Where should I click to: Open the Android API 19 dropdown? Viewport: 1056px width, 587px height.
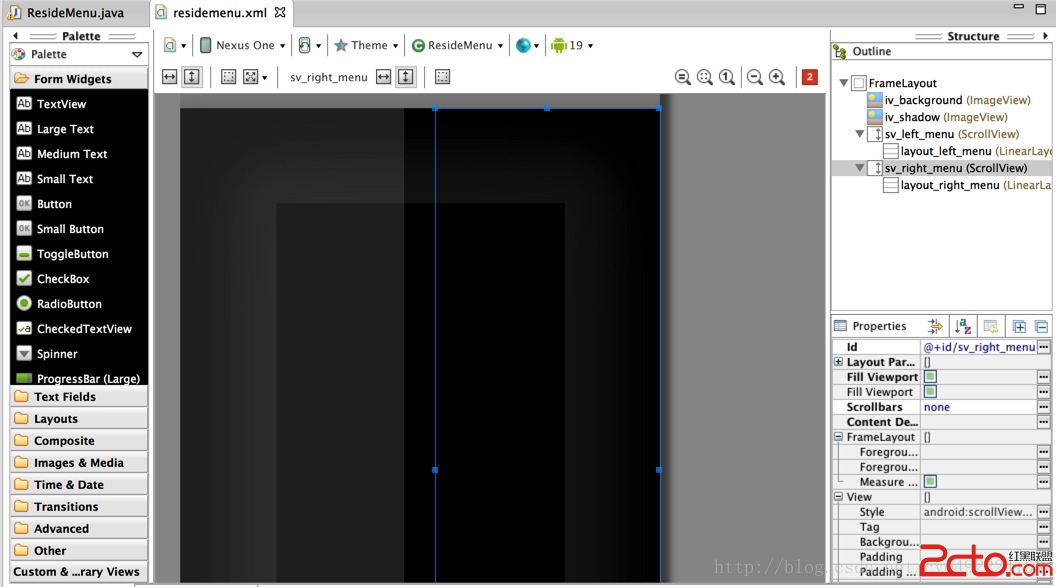tap(572, 45)
